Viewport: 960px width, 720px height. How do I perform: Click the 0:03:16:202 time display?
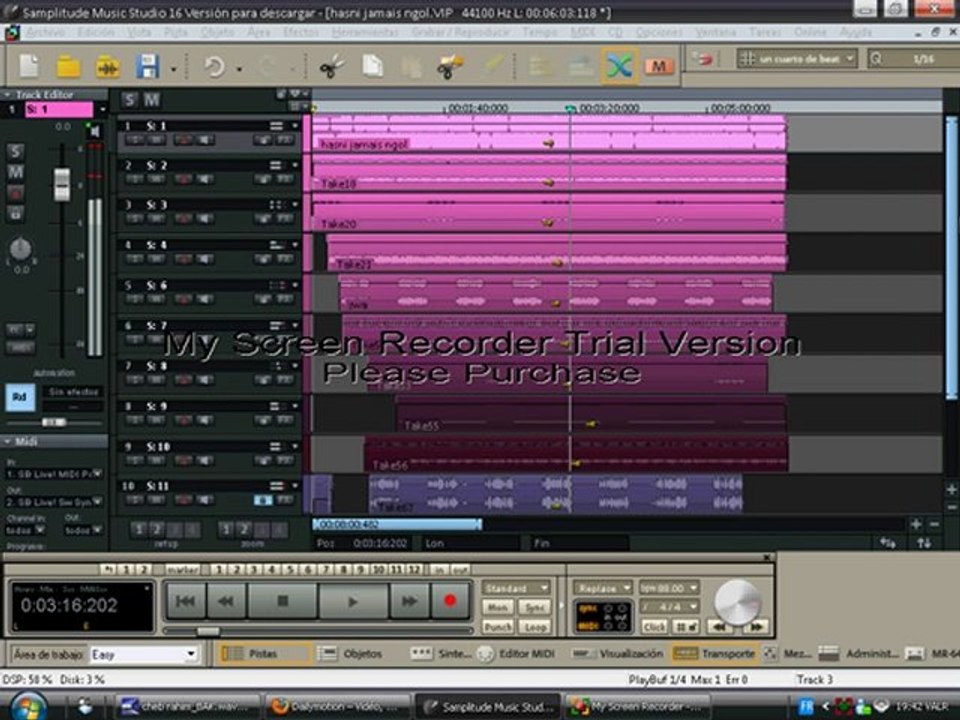click(69, 606)
